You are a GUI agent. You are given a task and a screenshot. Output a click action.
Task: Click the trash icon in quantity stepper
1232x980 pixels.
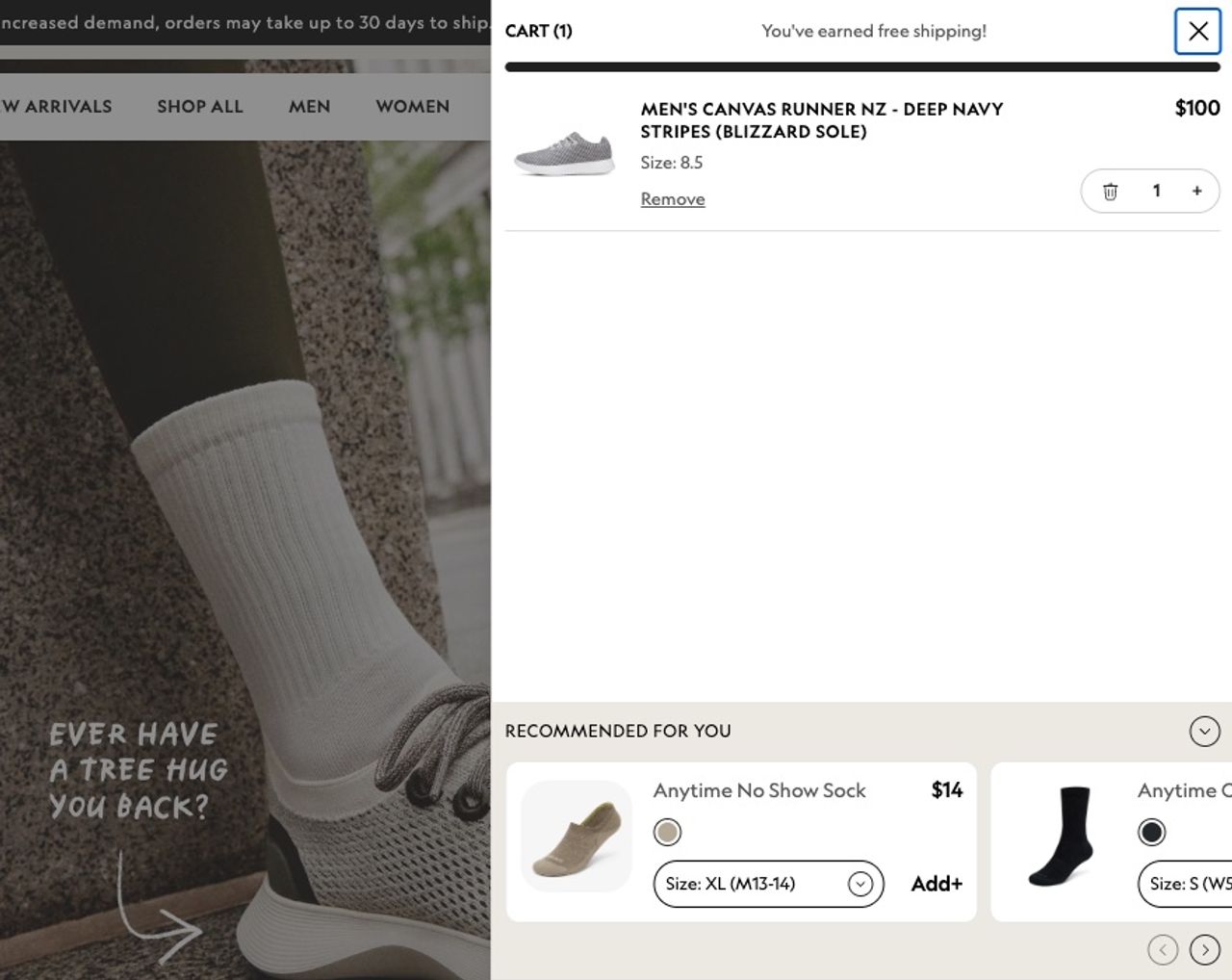(x=1110, y=192)
